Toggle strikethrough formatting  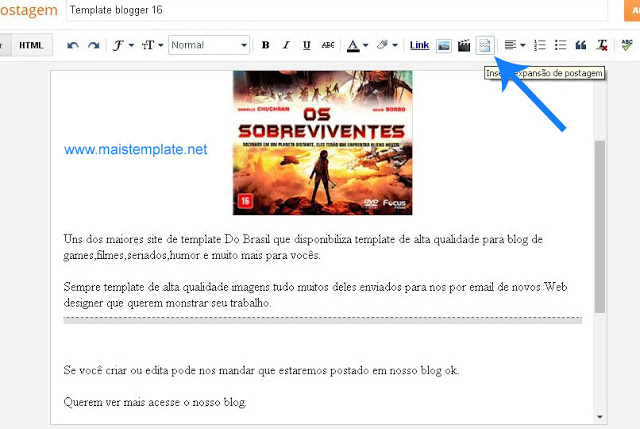pyautogui.click(x=328, y=45)
